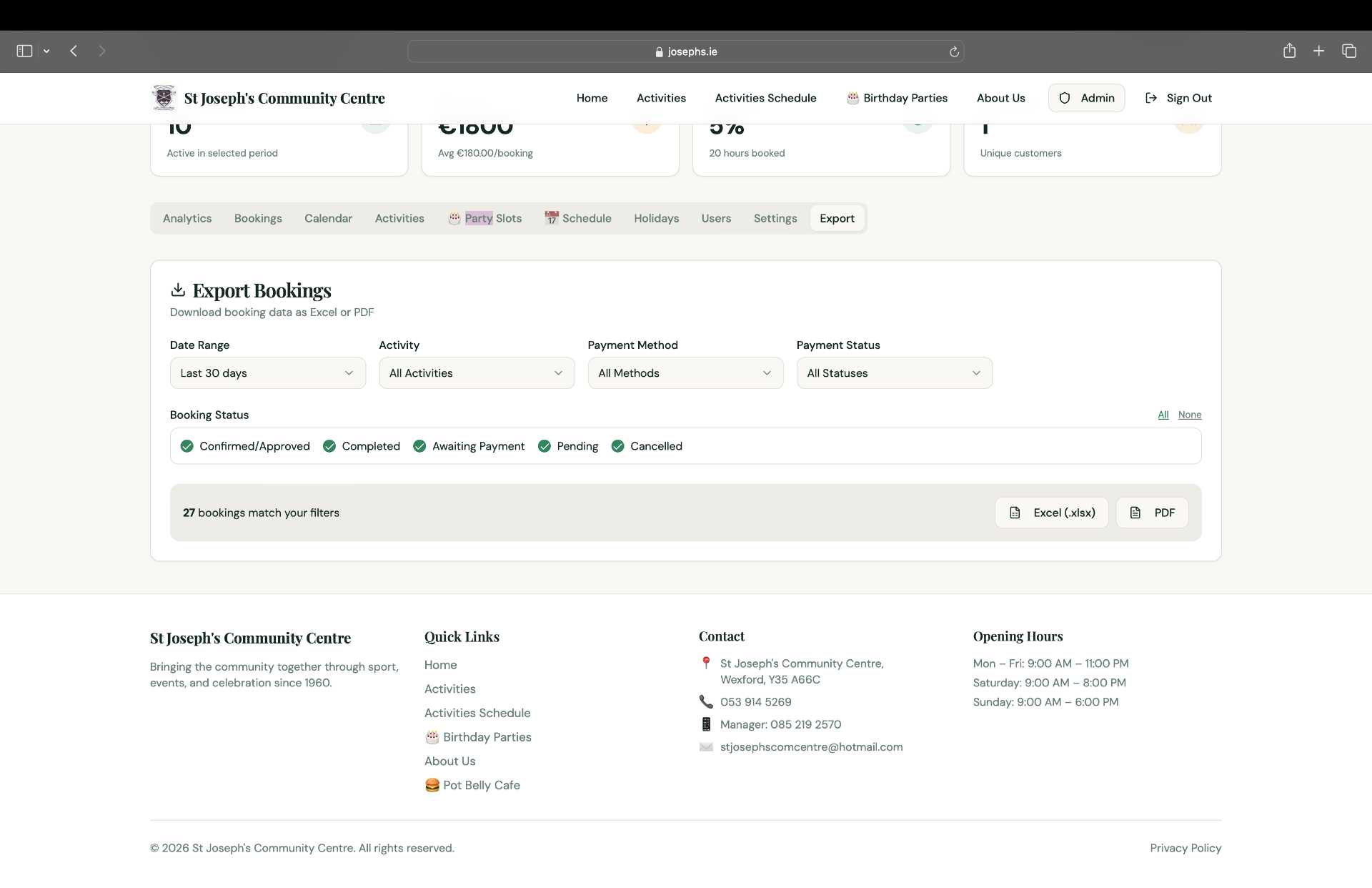
Task: Click the 'Avg €180.00/booking' stat text
Action: [485, 153]
